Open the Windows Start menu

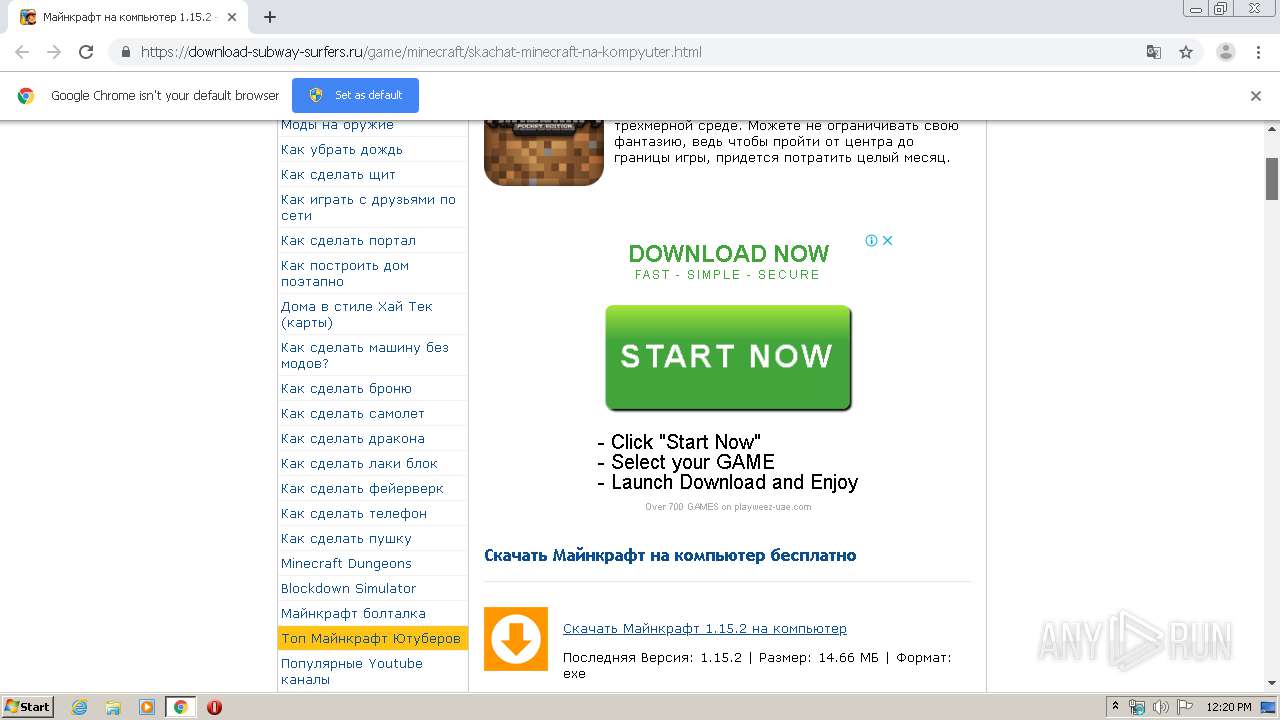(28, 706)
